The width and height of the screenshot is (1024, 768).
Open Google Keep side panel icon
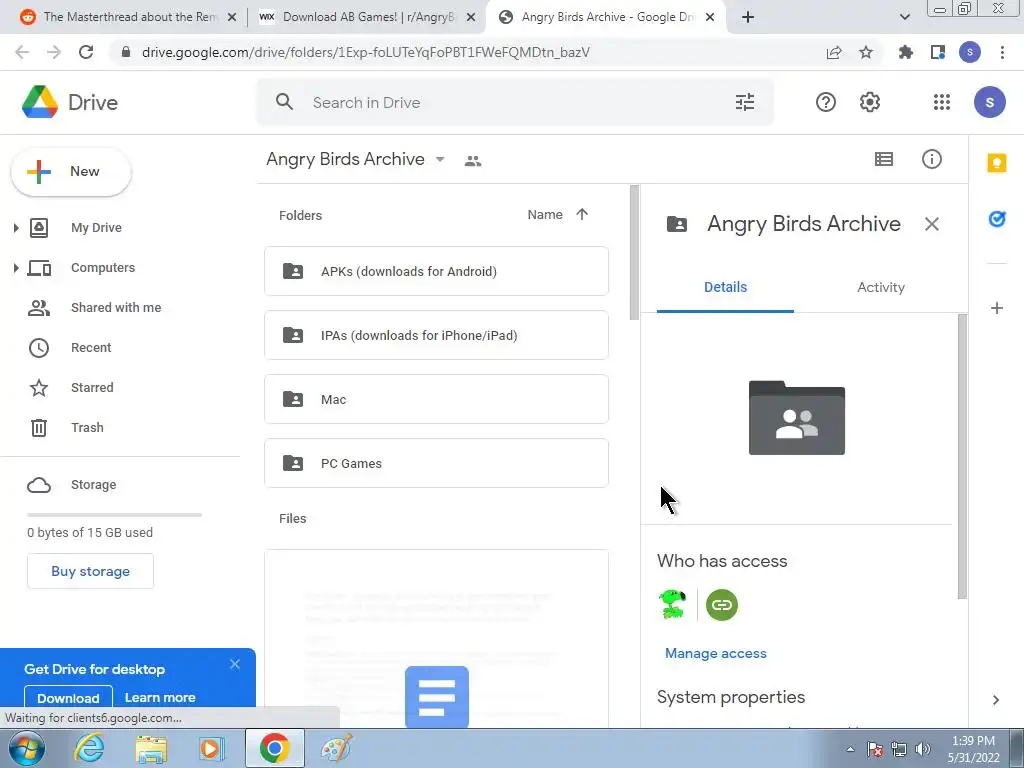997,163
